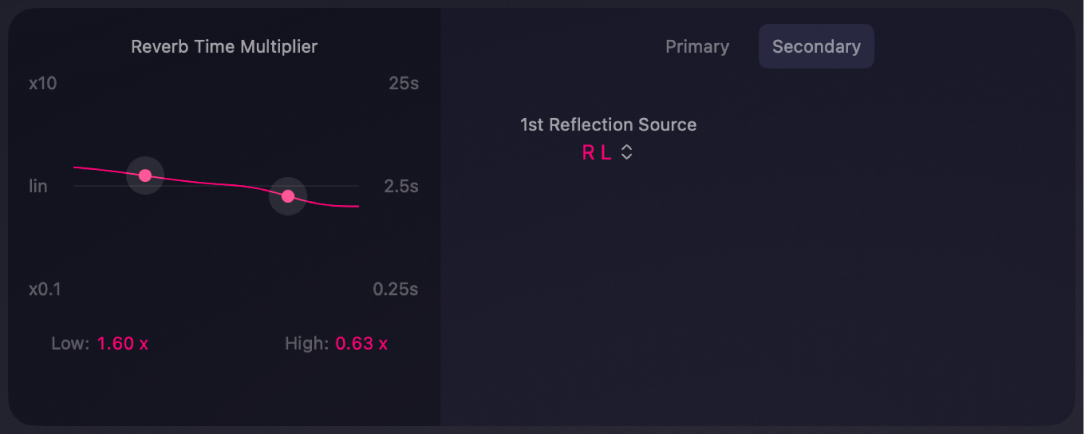Switch to the Primary tab
Viewport: 1086px width, 436px height.
pos(697,47)
